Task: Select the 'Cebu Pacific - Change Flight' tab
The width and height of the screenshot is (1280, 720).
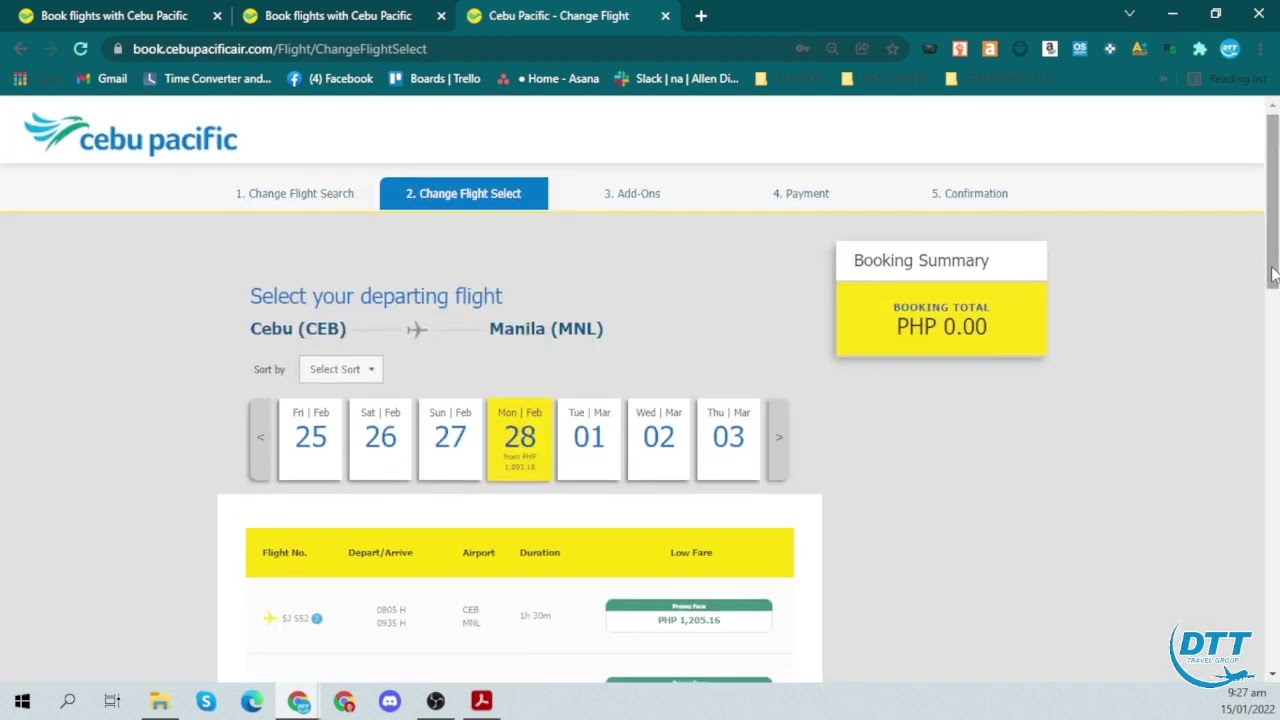Action: 560,15
